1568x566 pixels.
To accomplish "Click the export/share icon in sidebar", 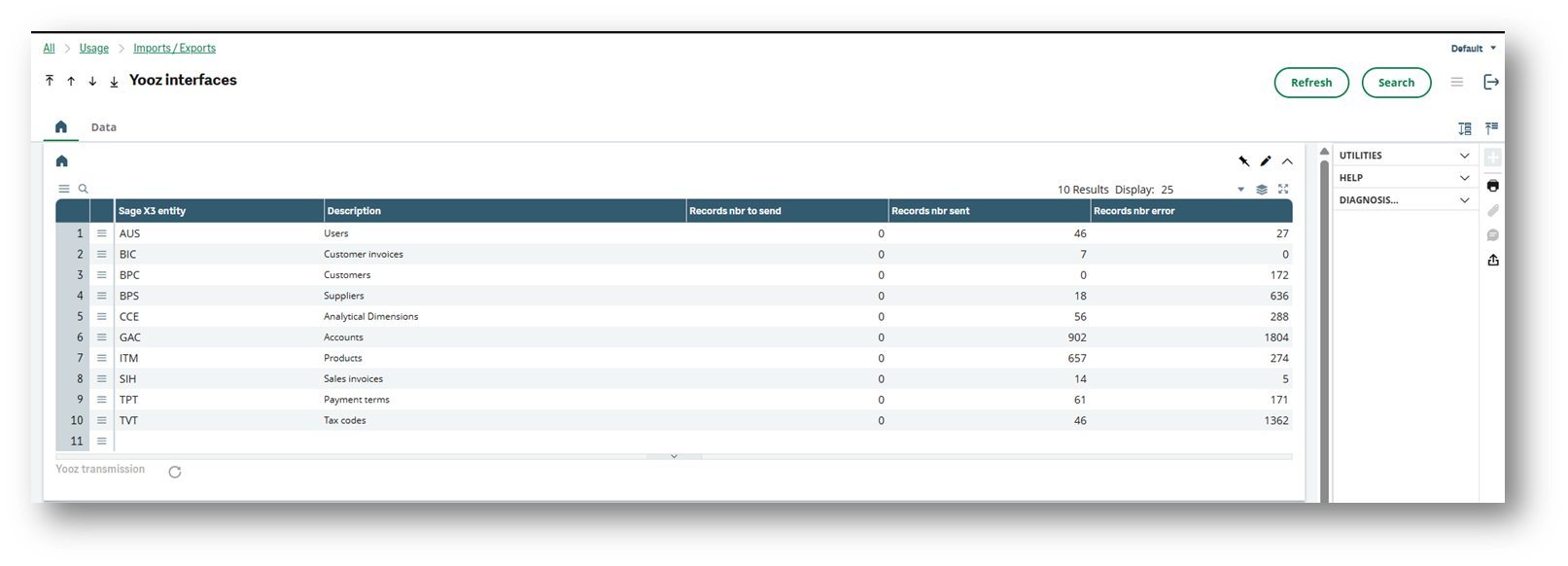I will click(x=1493, y=260).
